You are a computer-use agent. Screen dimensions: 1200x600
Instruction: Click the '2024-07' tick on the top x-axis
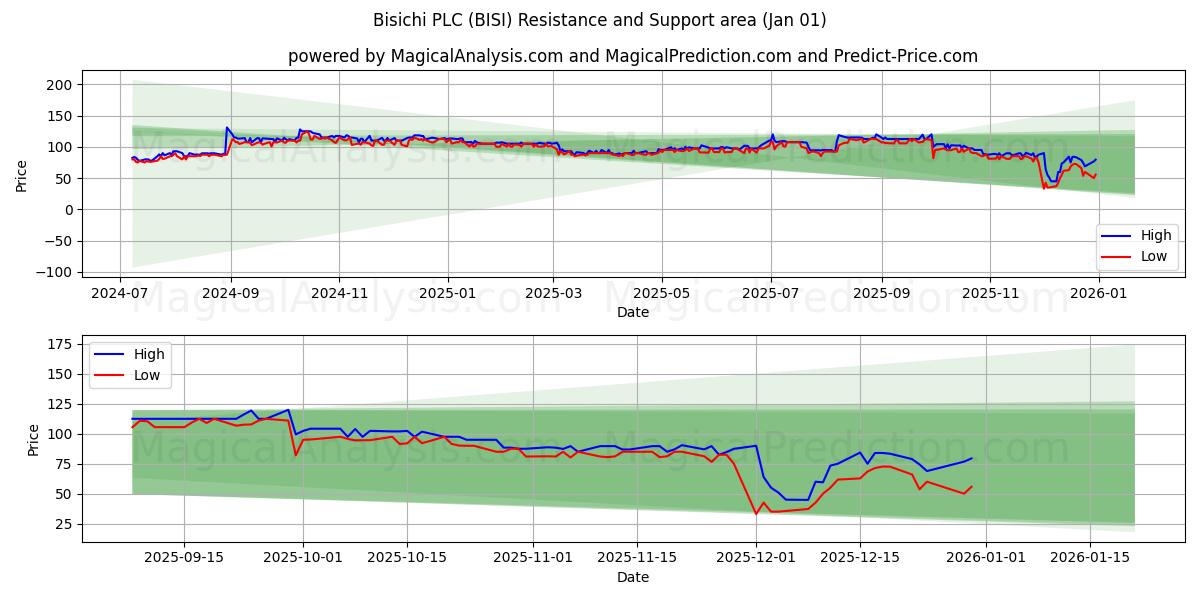(x=121, y=293)
